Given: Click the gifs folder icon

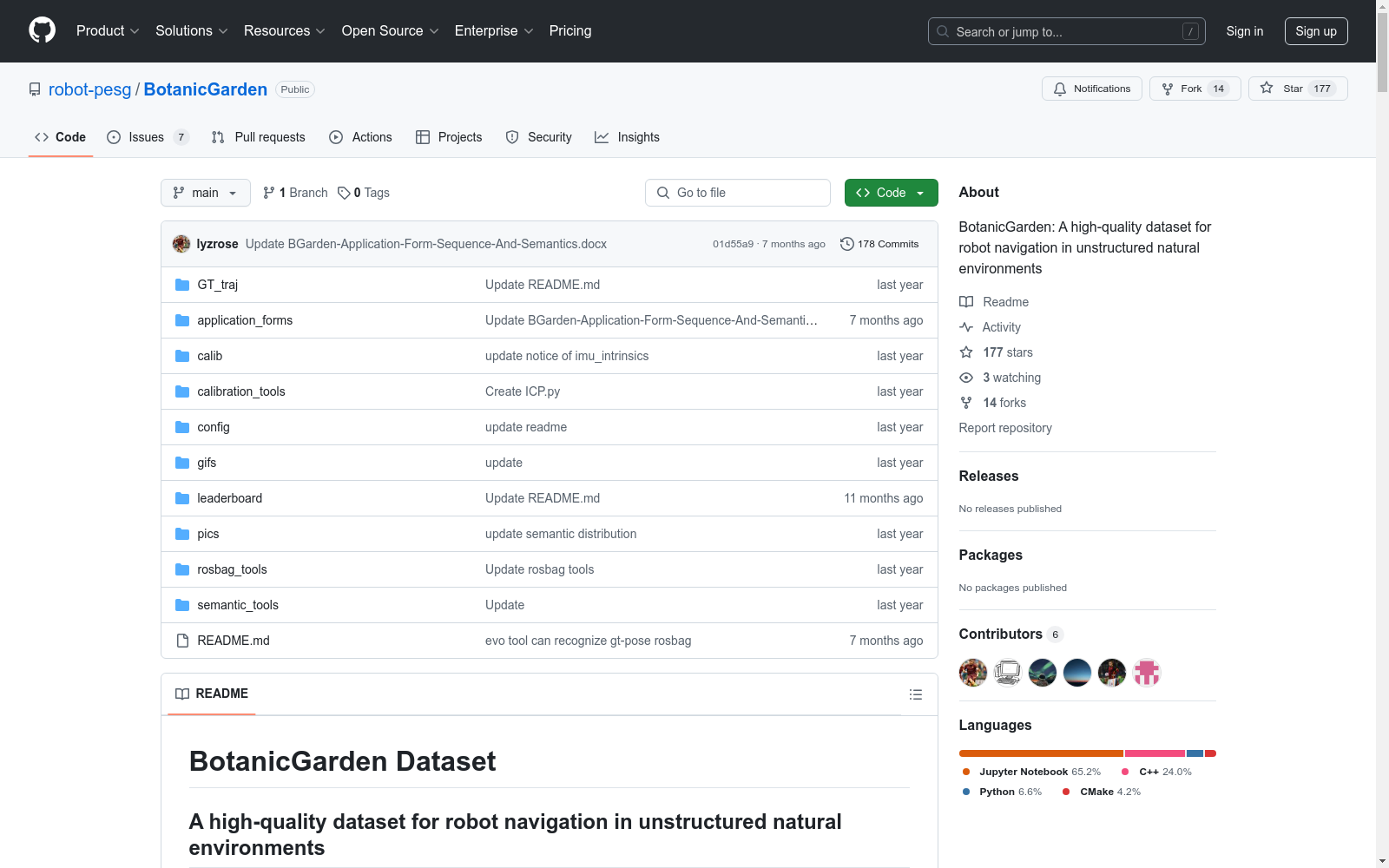Looking at the screenshot, I should pyautogui.click(x=182, y=463).
